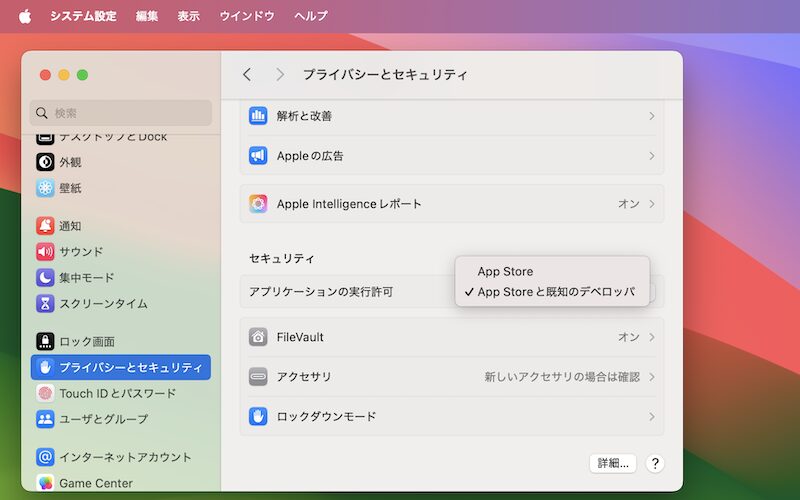Image resolution: width=800 pixels, height=500 pixels.
Task: Open Game Center icon in sidebar
Action: point(45,483)
